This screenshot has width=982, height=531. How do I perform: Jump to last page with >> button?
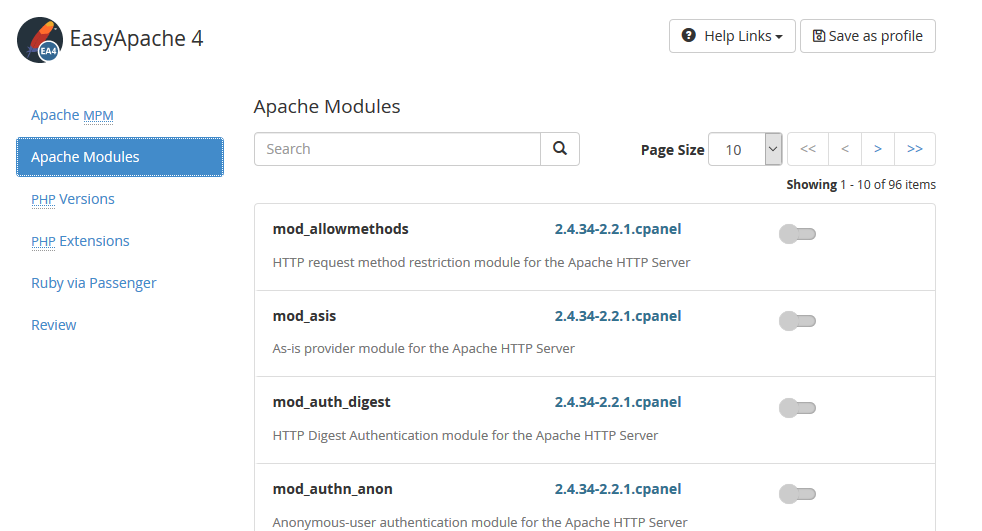pyautogui.click(x=915, y=149)
